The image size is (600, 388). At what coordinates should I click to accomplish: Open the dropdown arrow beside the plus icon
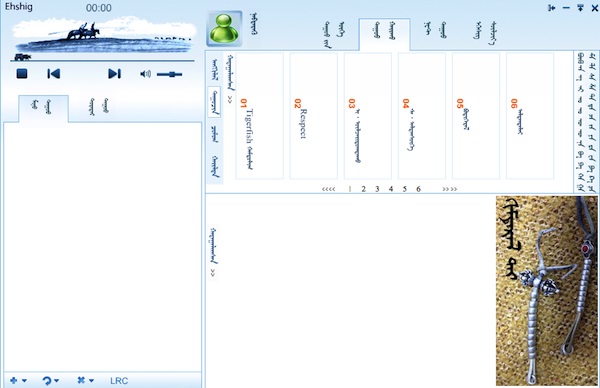click(24, 381)
